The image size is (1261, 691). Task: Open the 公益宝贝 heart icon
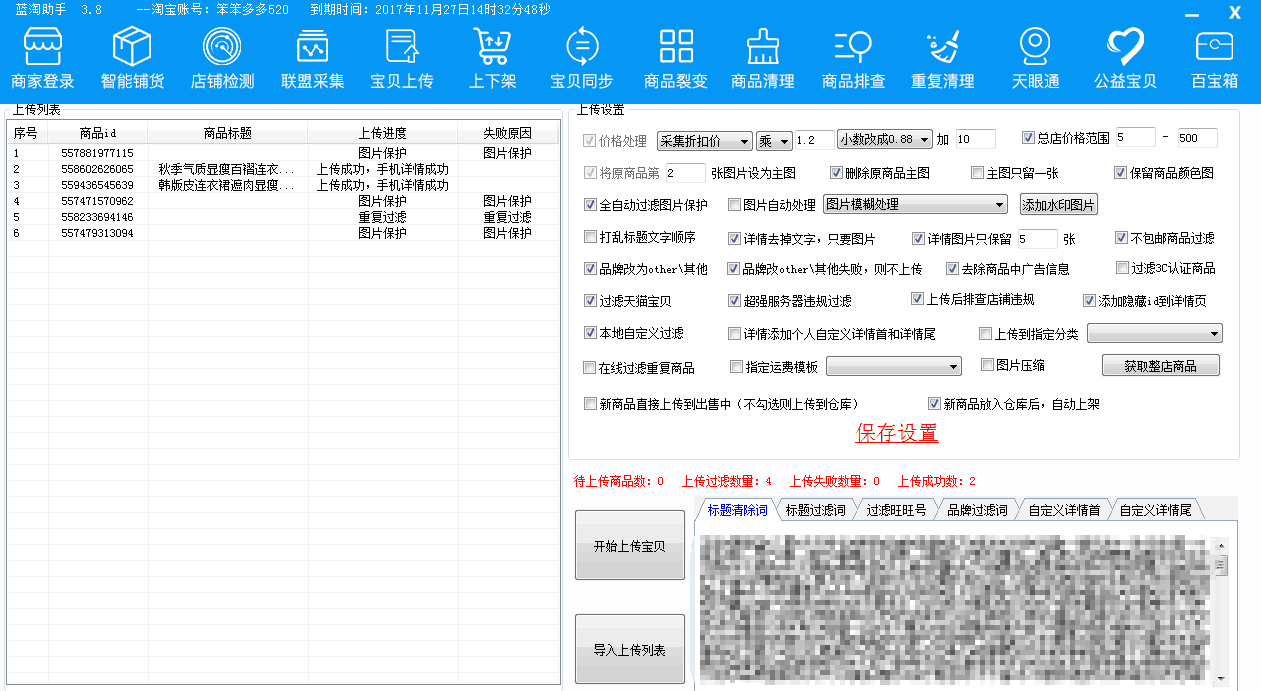pos(1125,48)
